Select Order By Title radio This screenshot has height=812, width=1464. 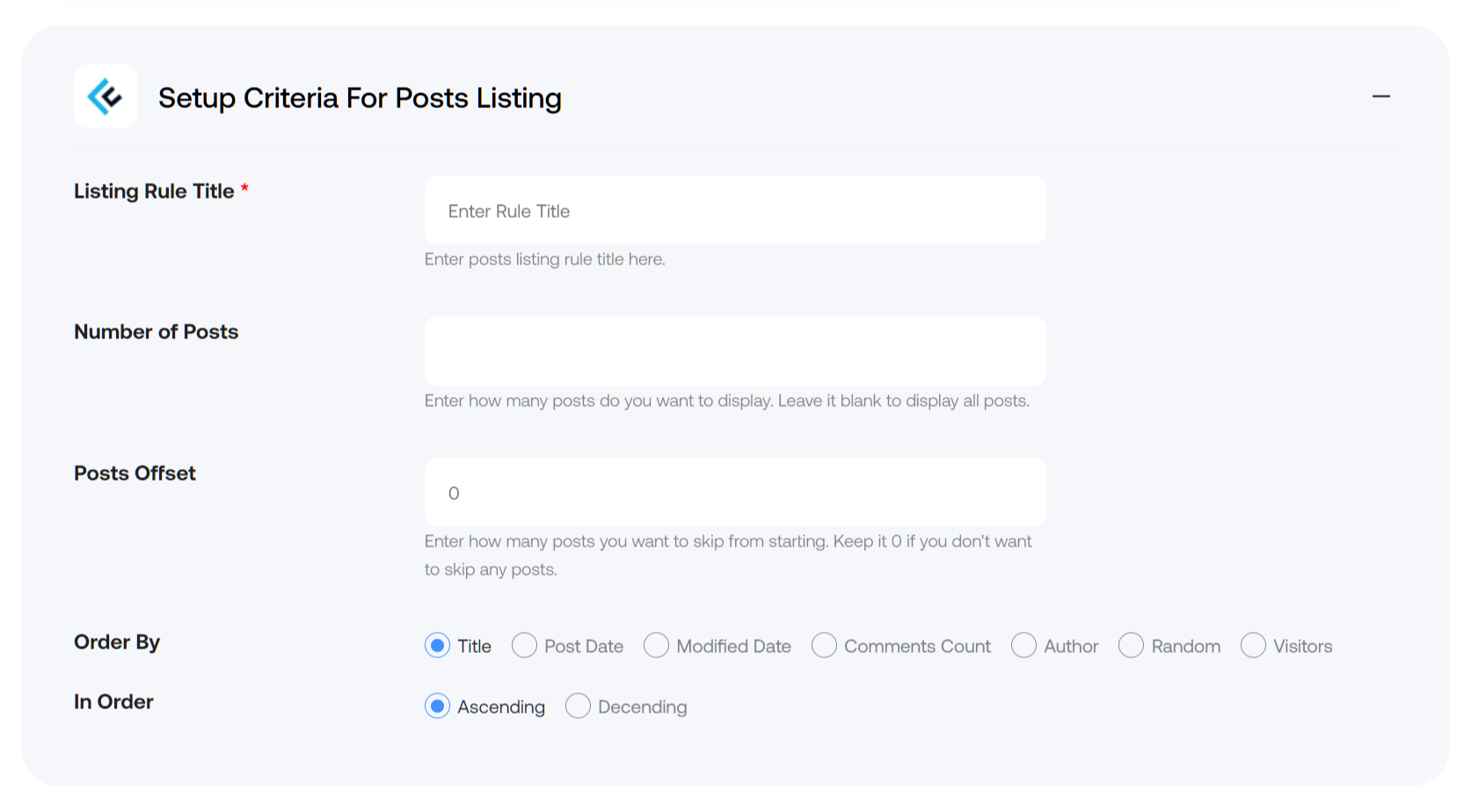click(437, 646)
